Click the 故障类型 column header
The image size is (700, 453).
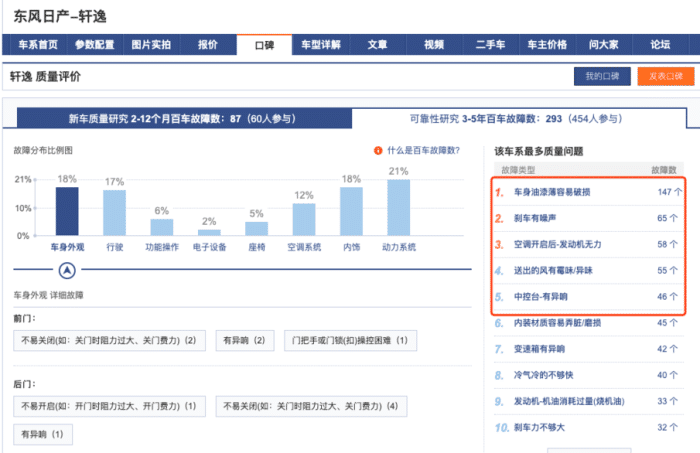(518, 170)
